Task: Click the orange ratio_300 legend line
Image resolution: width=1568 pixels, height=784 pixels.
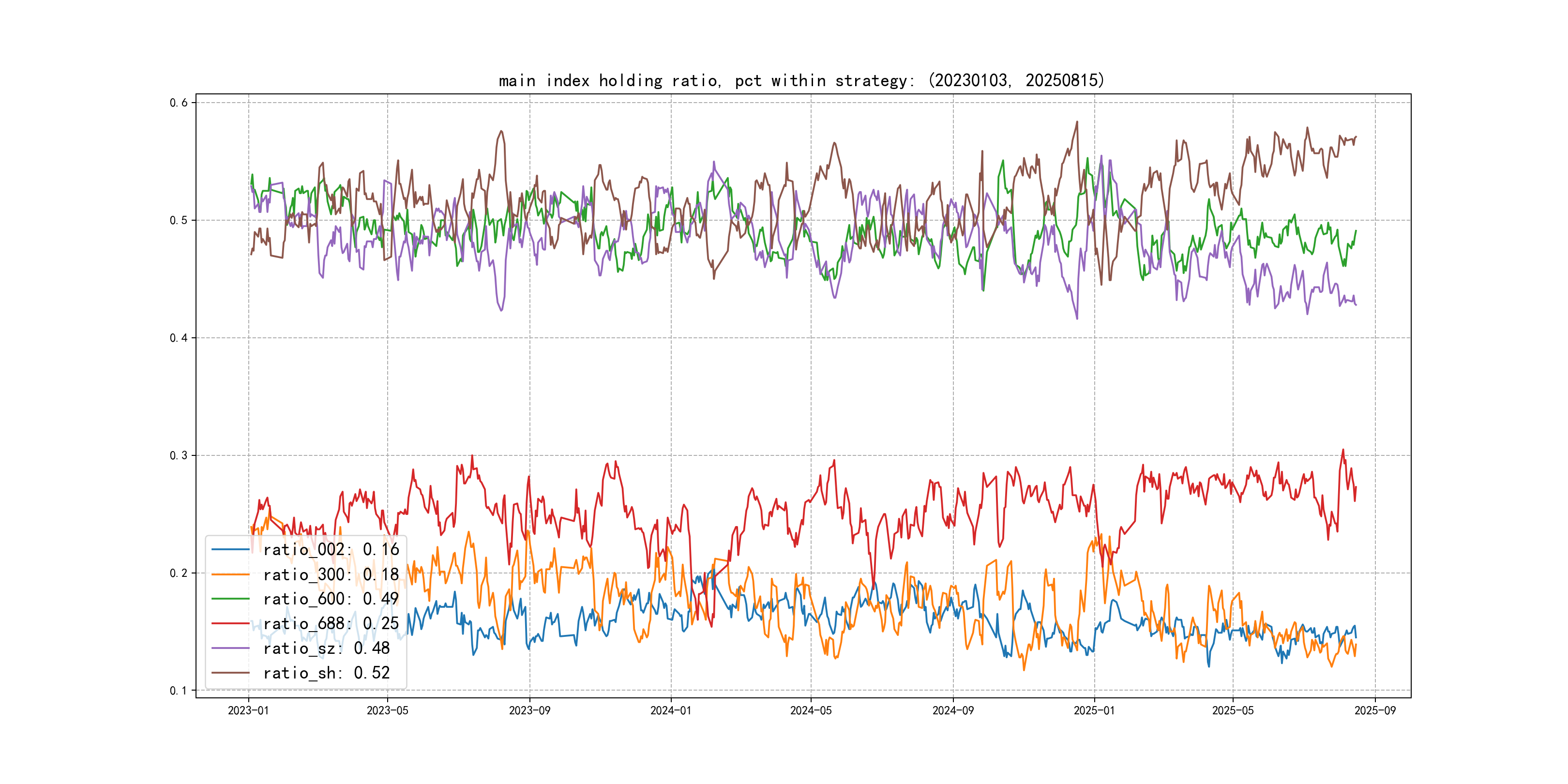Action: tap(230, 574)
